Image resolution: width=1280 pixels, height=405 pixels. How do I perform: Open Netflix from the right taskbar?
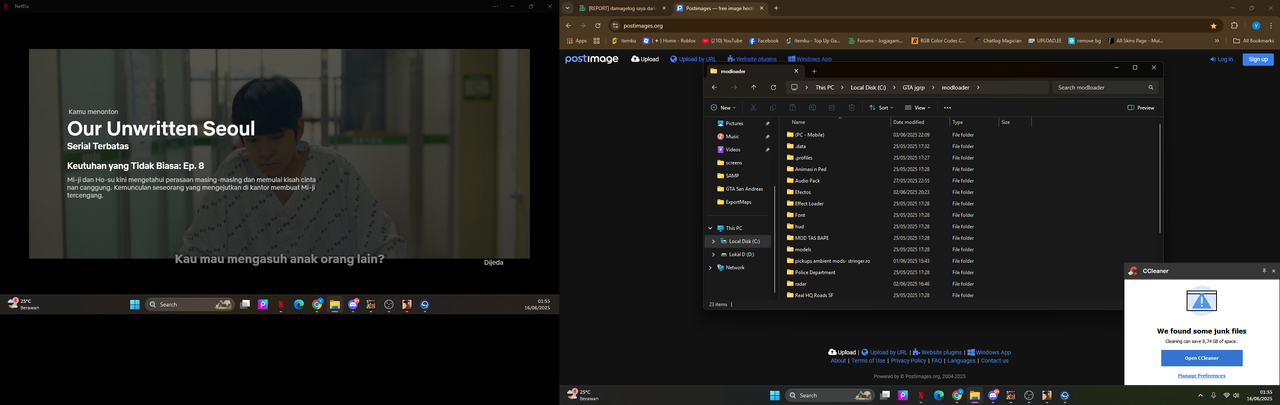pos(920,395)
